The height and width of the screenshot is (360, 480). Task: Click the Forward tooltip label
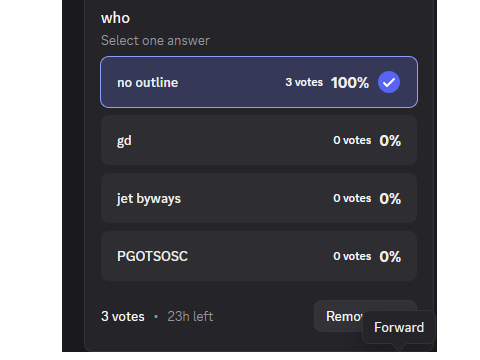pyautogui.click(x=399, y=327)
